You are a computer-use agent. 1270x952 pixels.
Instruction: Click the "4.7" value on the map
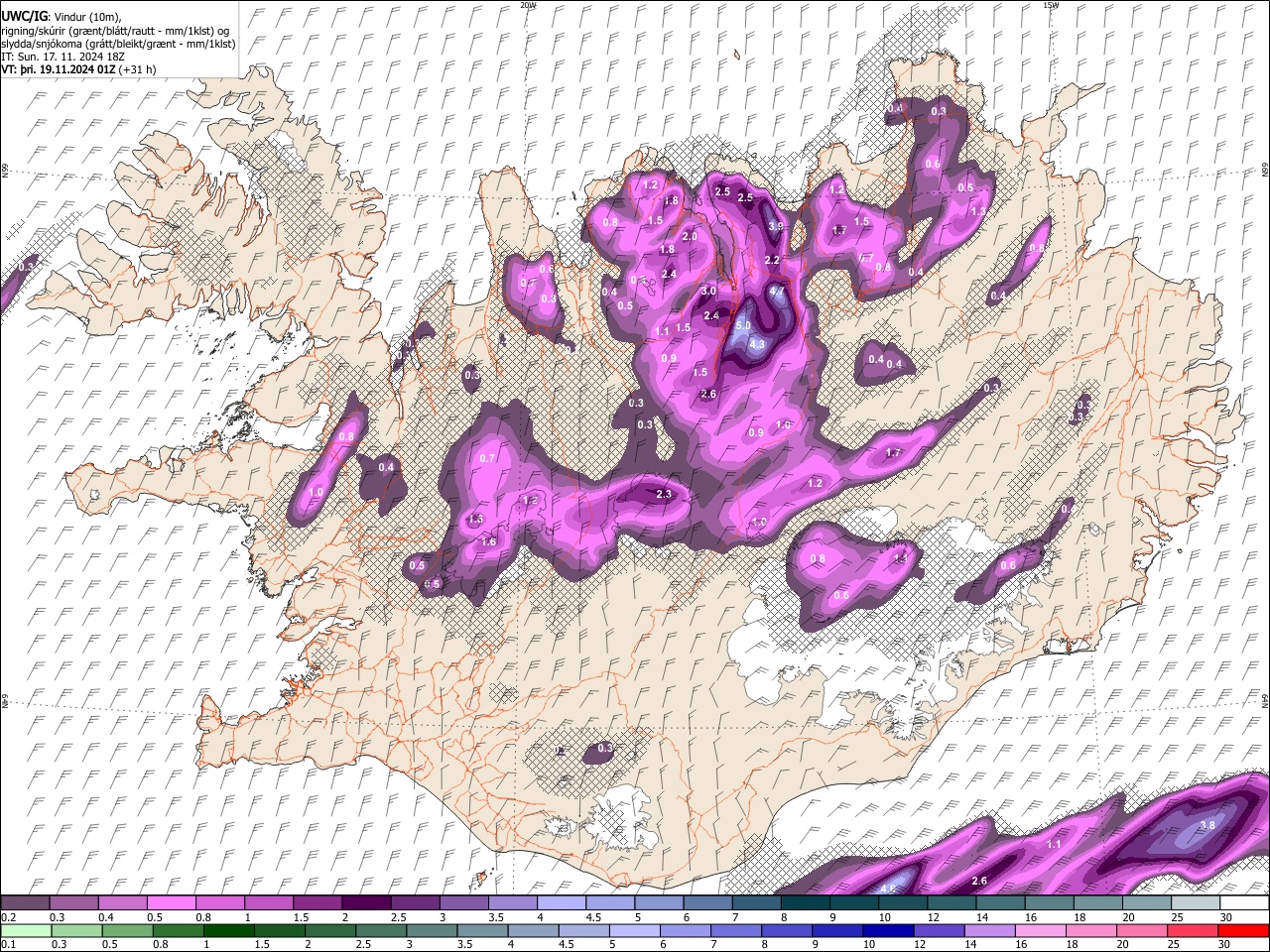[x=776, y=293]
